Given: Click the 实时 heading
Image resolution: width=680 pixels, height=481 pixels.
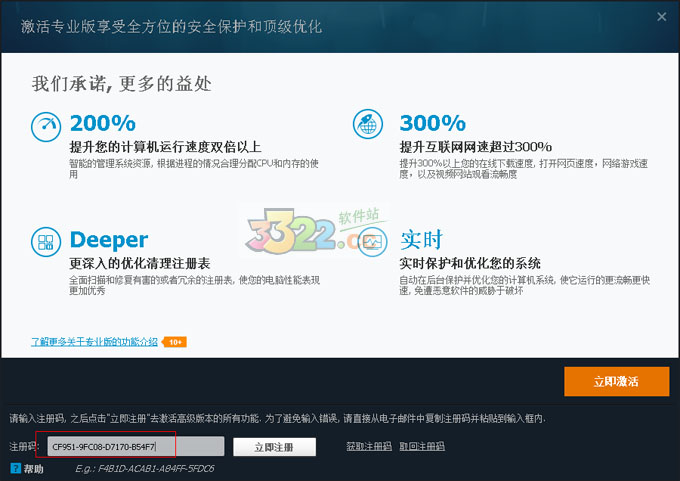Looking at the screenshot, I should (421, 240).
